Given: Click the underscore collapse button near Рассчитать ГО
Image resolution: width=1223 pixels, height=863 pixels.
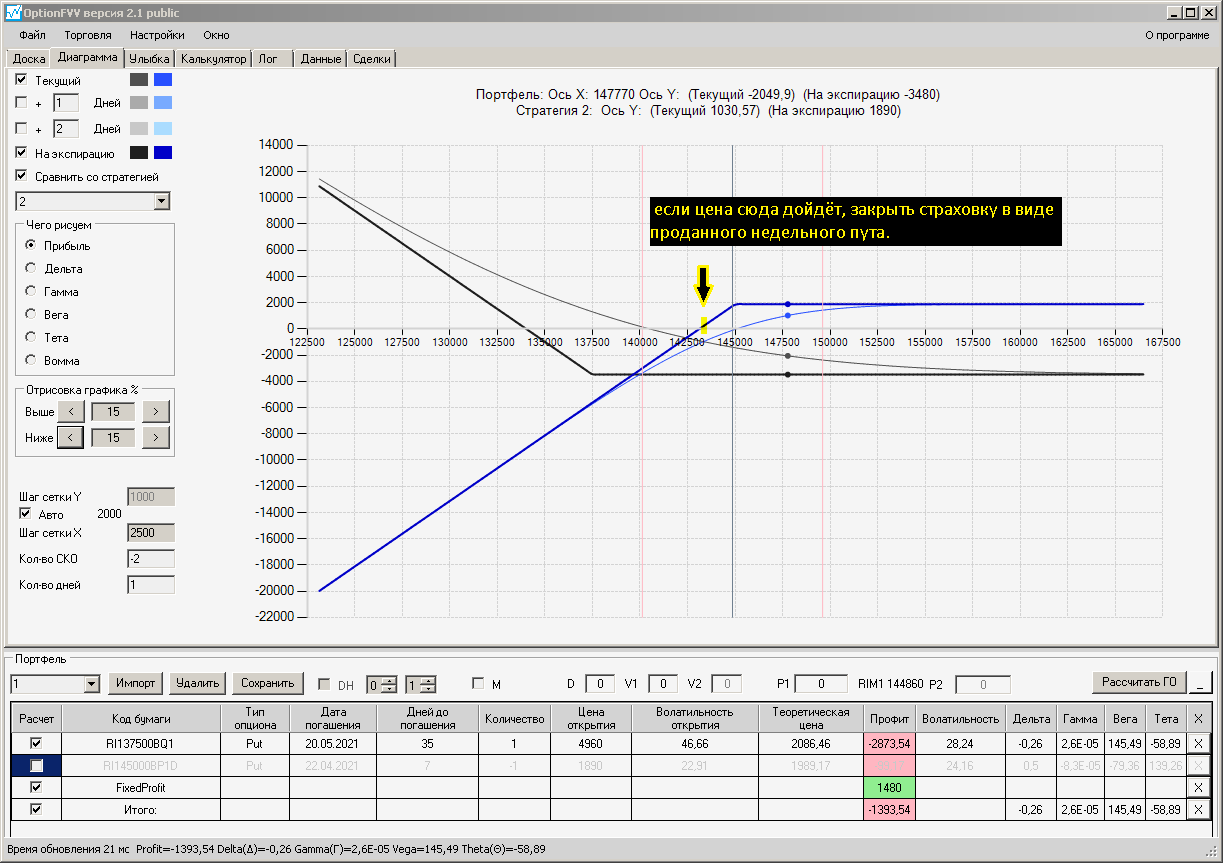Looking at the screenshot, I should coord(1200,682).
